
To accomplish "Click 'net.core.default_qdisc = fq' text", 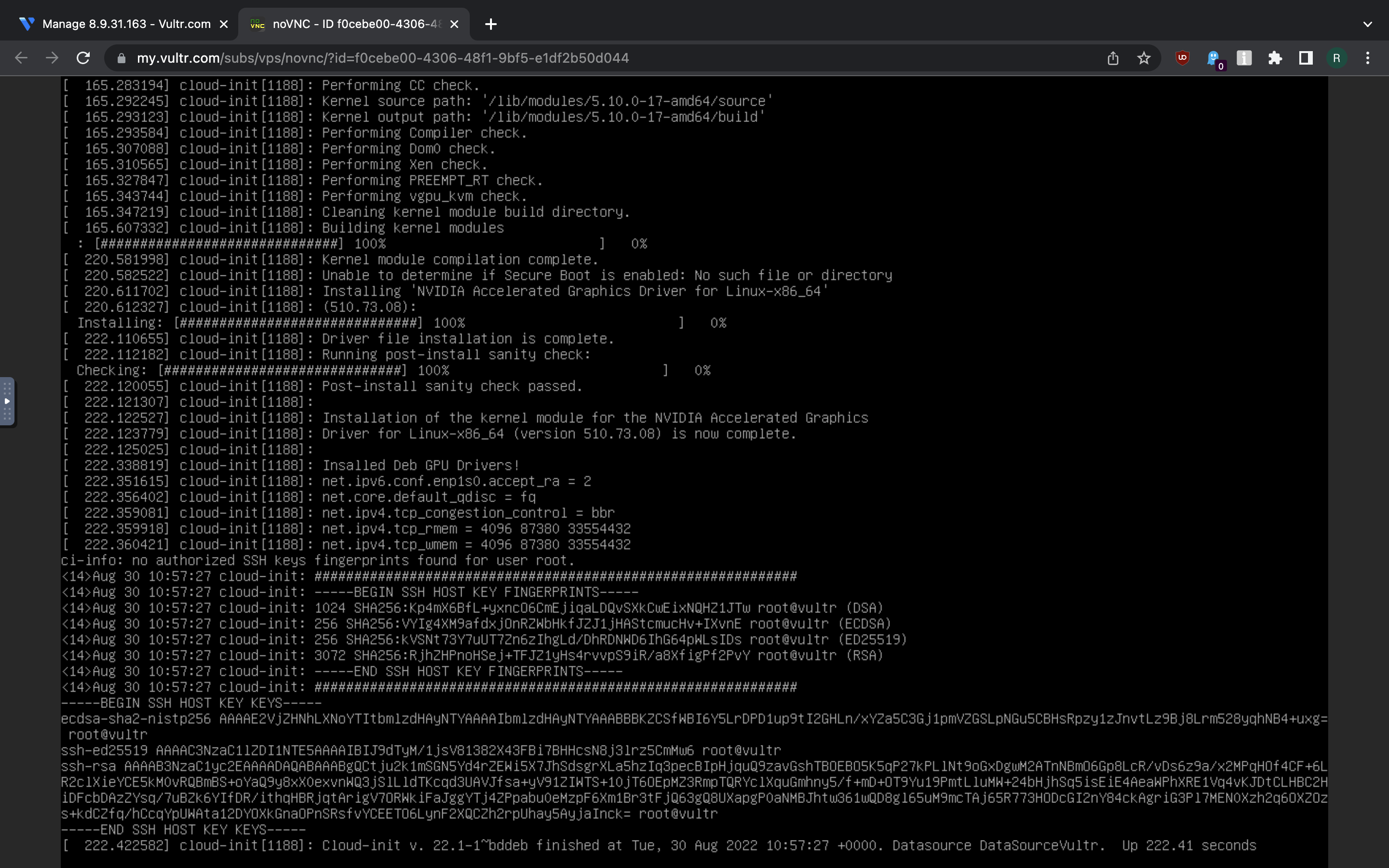I will 429,497.
